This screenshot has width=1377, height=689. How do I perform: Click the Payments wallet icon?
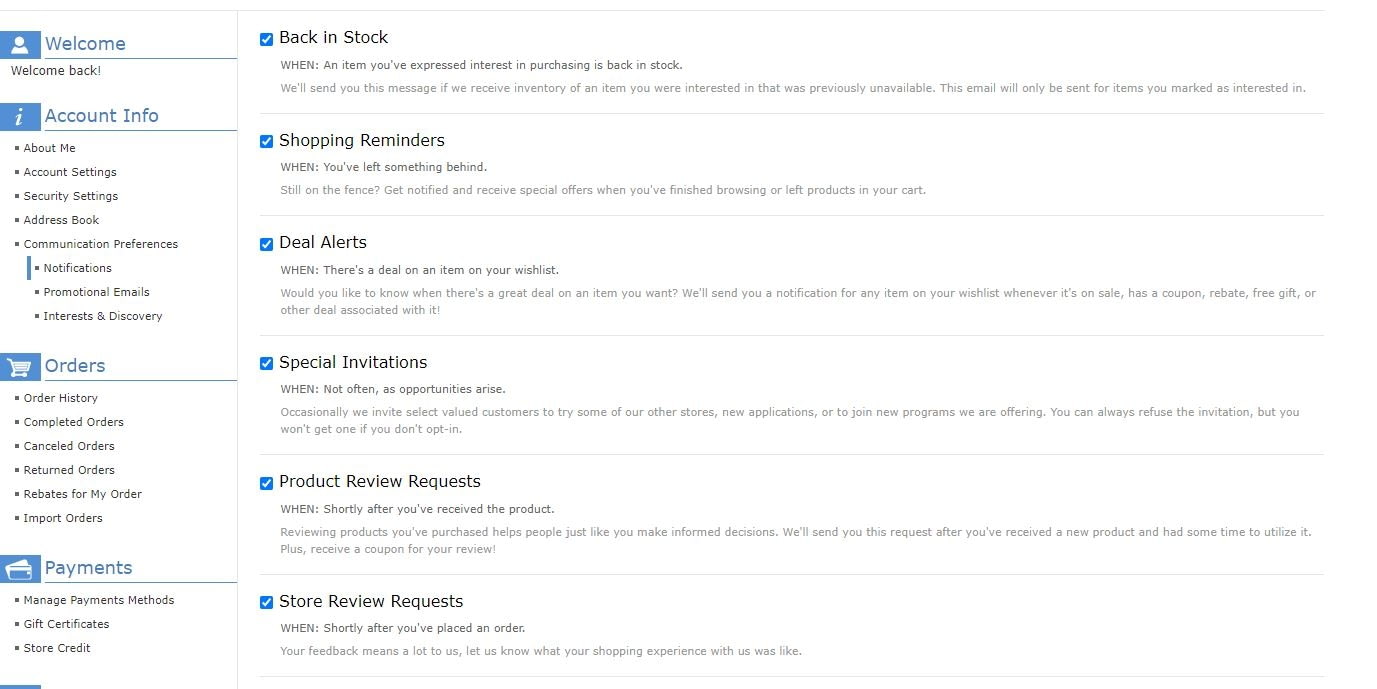(21, 568)
